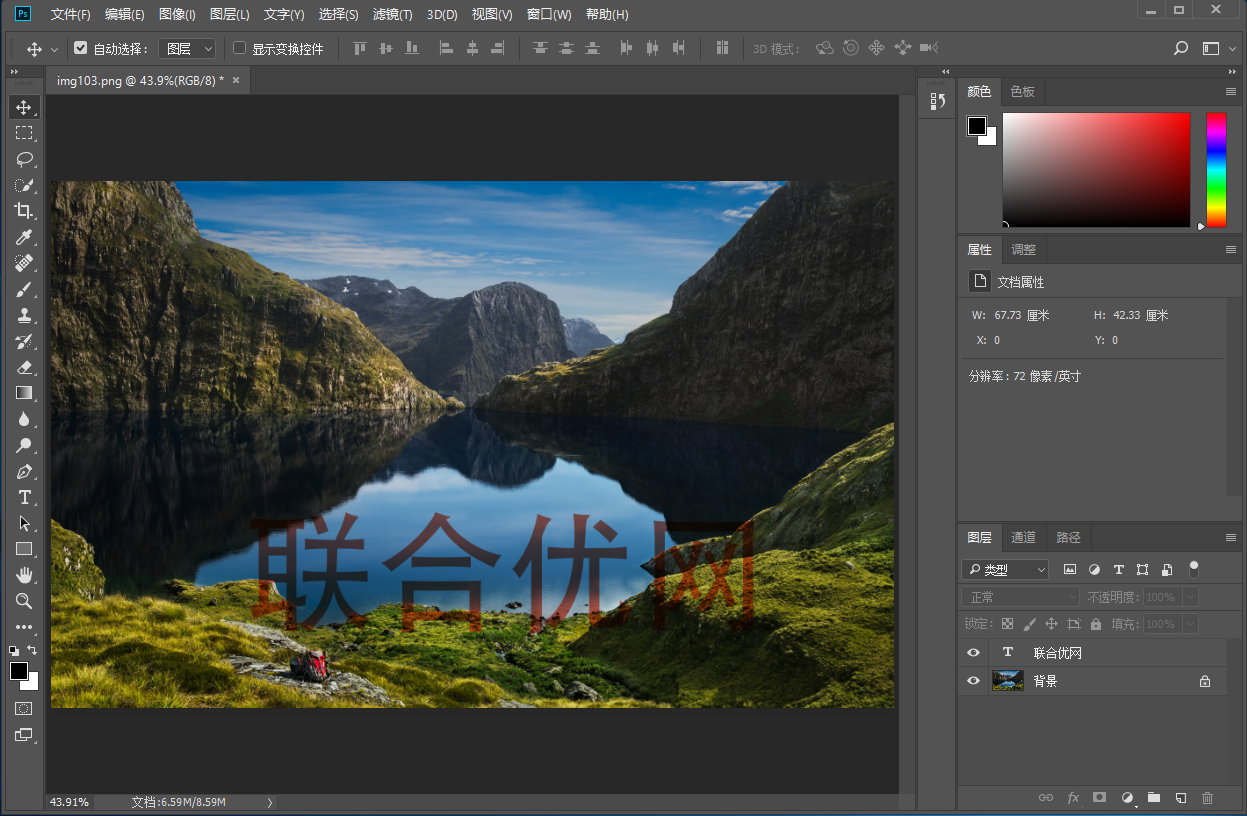Viewport: 1247px width, 816px height.
Task: Open the Layers panel options menu
Action: pyautogui.click(x=1231, y=538)
